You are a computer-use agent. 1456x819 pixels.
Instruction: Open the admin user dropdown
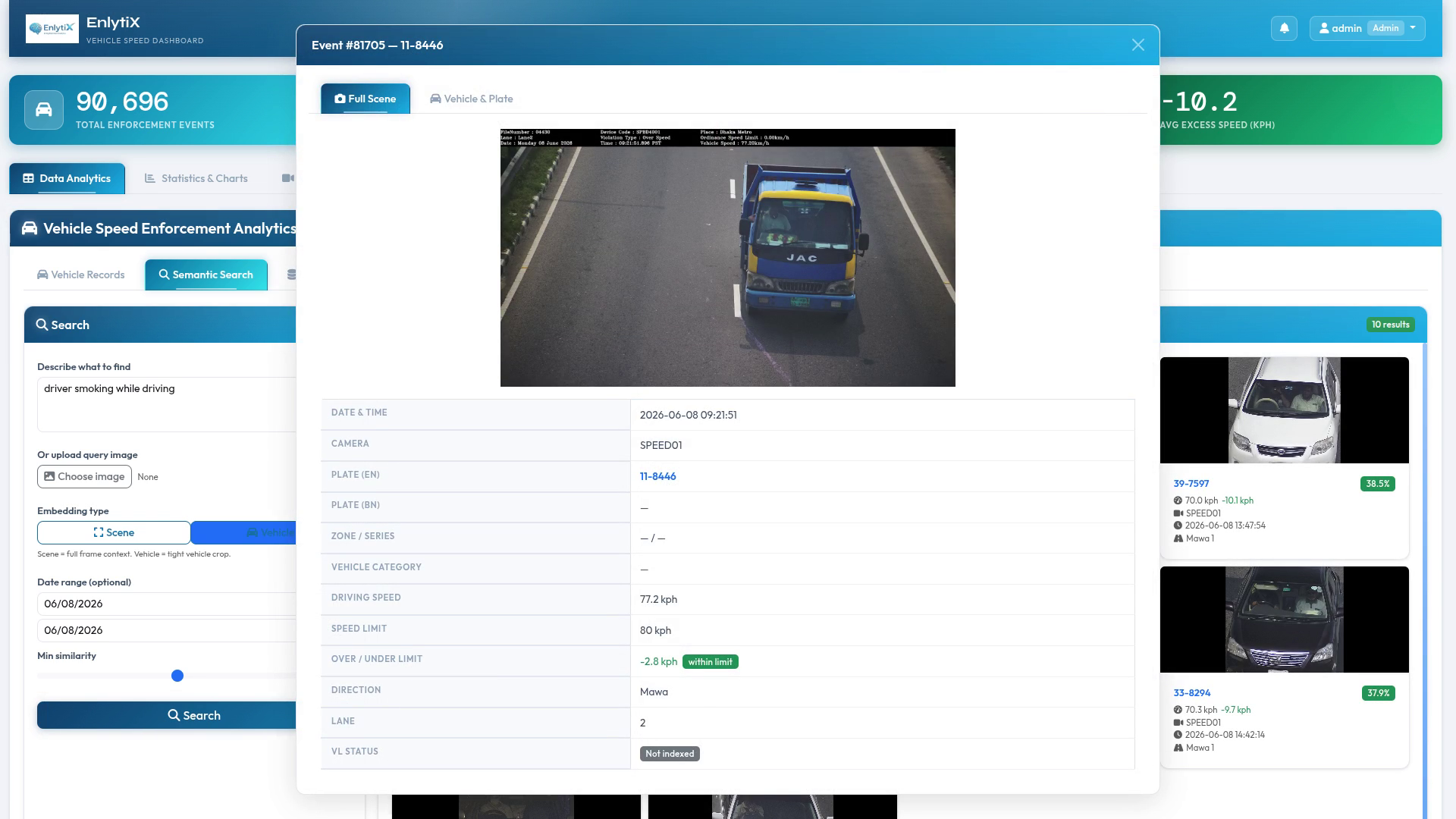point(1367,28)
